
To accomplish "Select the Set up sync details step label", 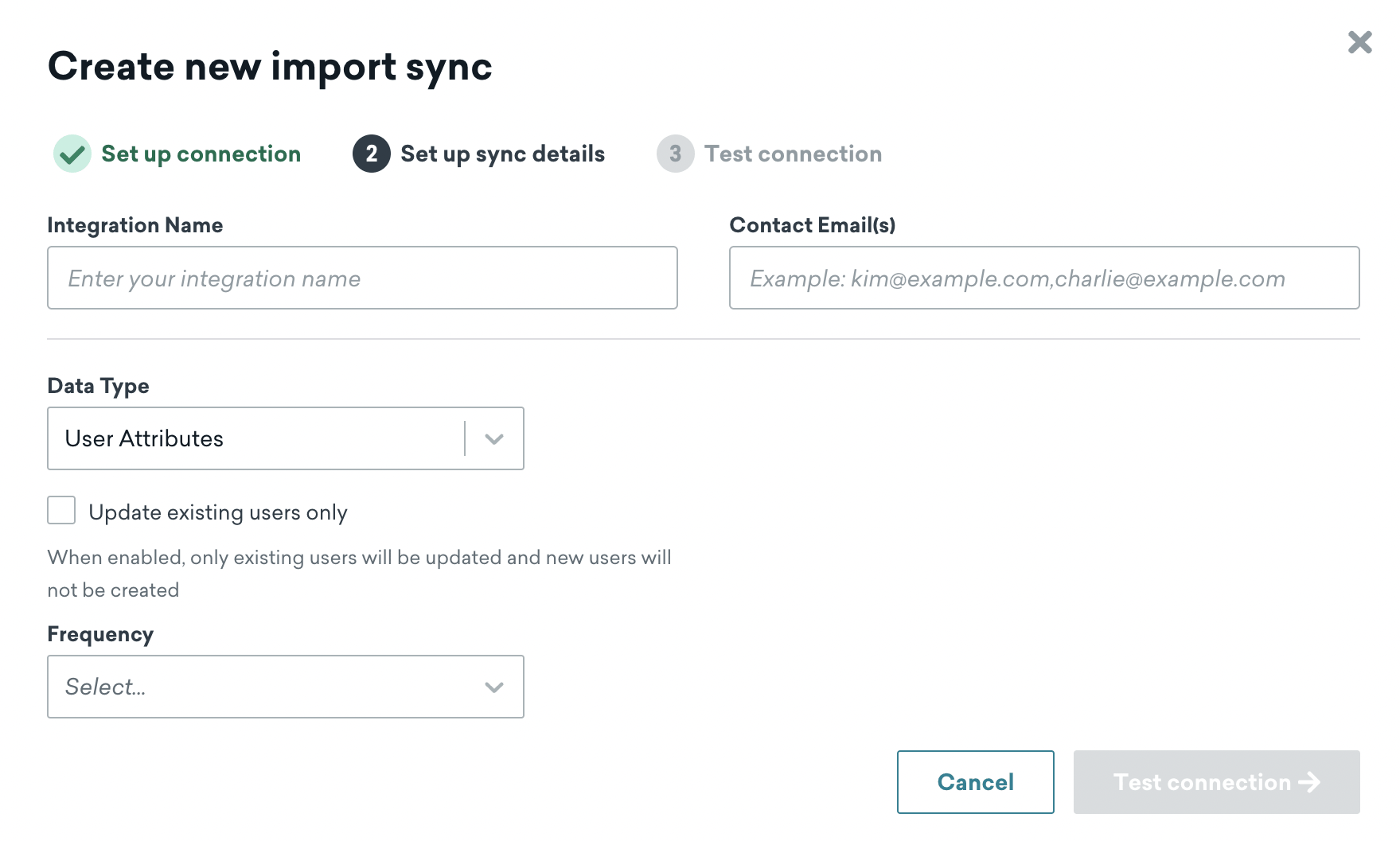I will [x=502, y=154].
